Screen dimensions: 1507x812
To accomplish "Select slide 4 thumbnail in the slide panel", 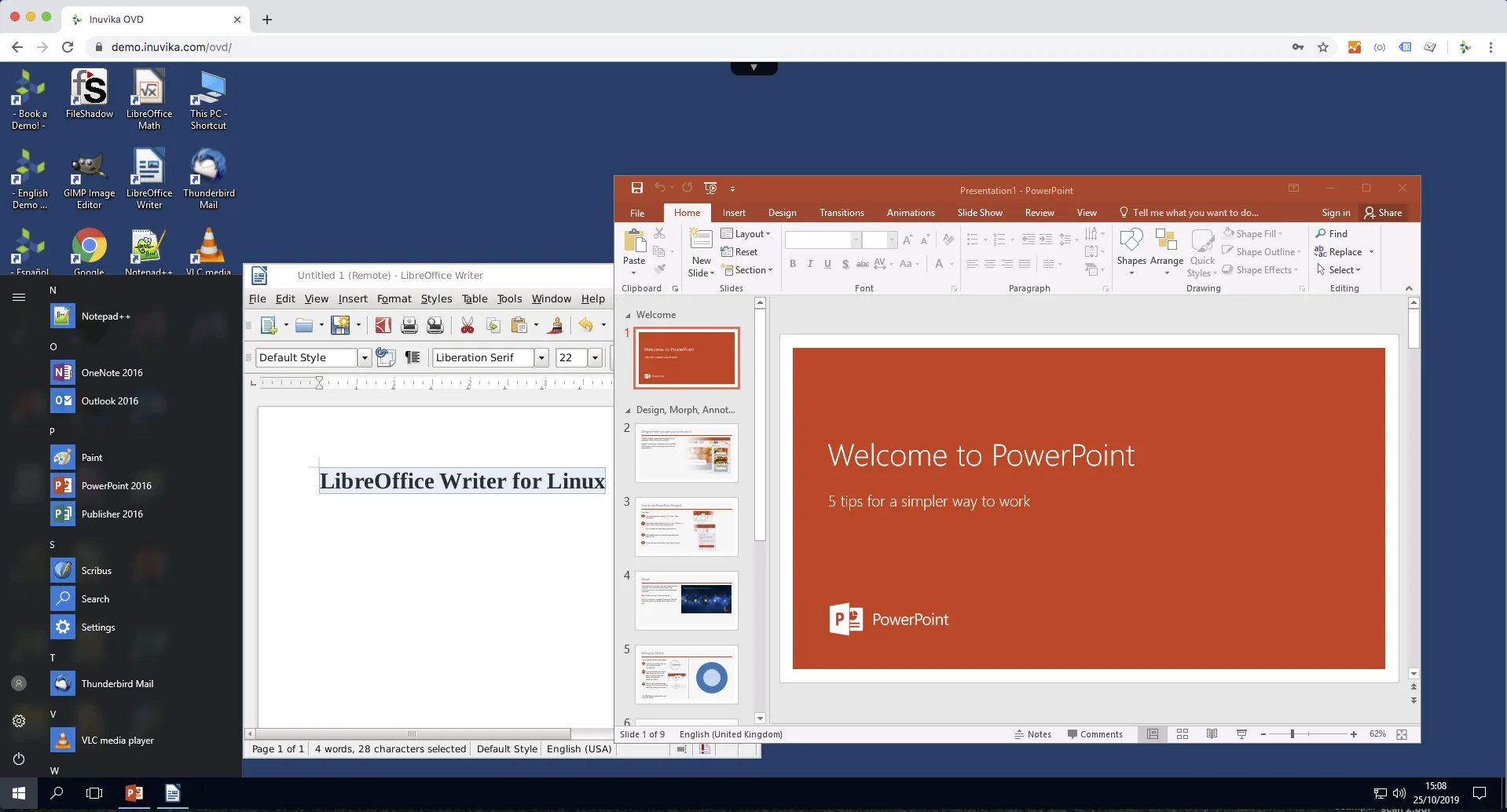I will click(687, 600).
